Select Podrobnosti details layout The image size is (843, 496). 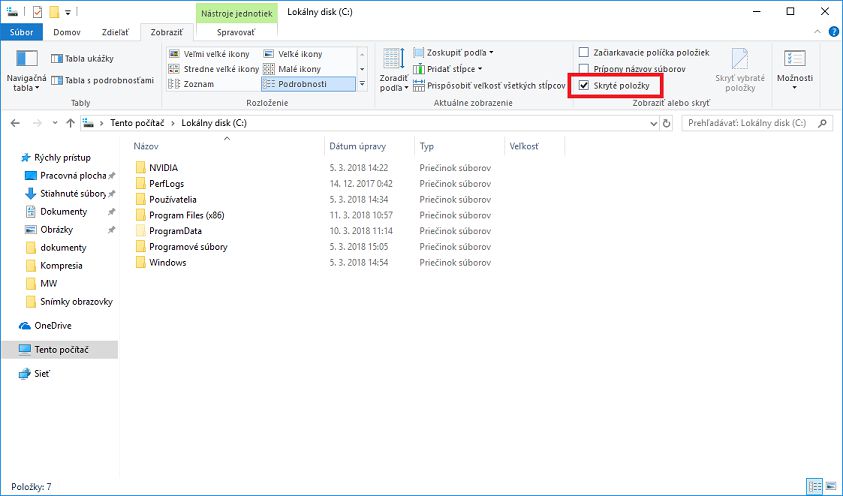click(x=308, y=84)
